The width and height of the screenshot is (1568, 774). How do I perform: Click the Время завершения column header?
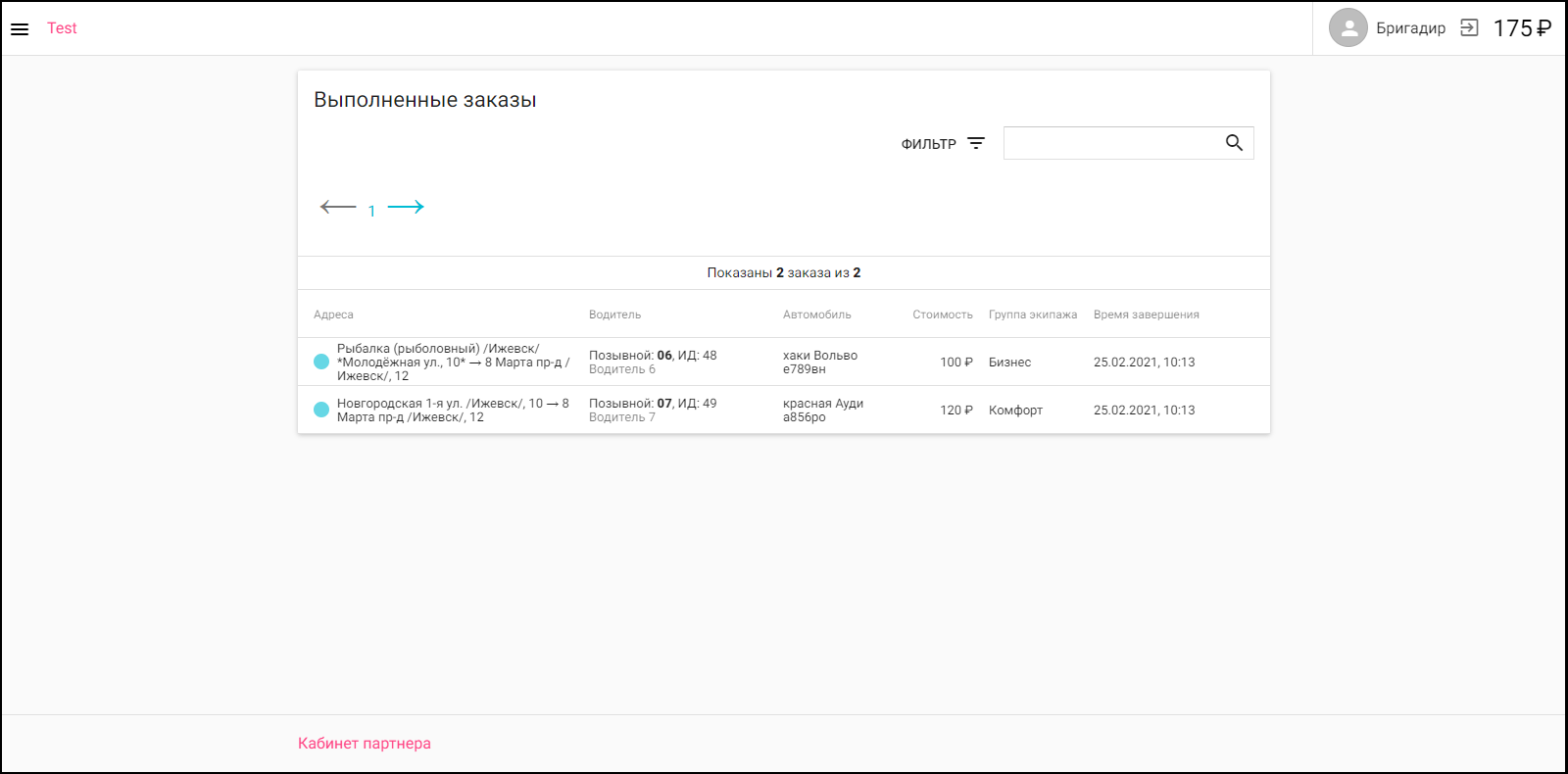(1146, 314)
